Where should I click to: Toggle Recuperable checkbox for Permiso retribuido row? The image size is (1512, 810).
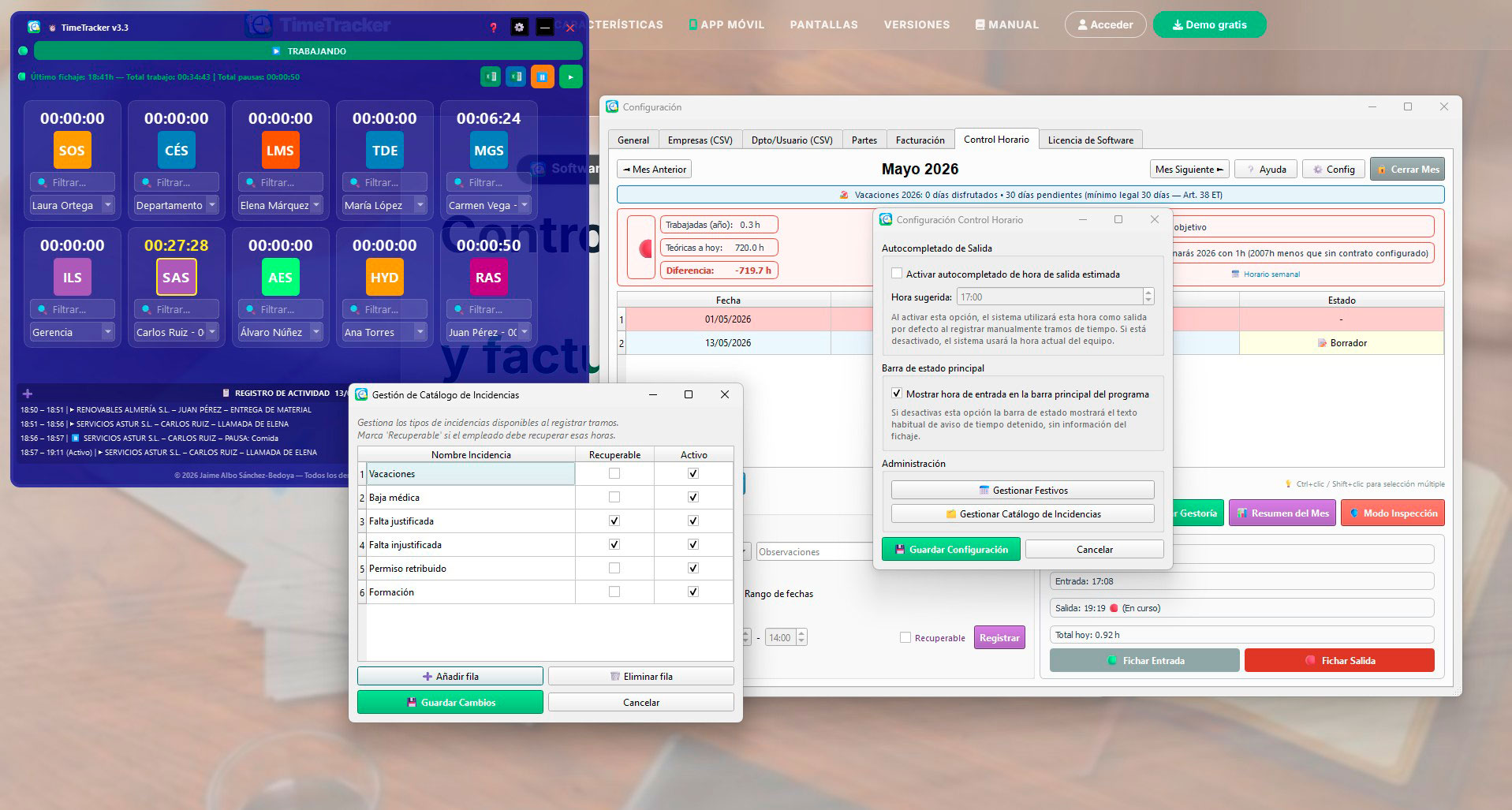tap(614, 568)
